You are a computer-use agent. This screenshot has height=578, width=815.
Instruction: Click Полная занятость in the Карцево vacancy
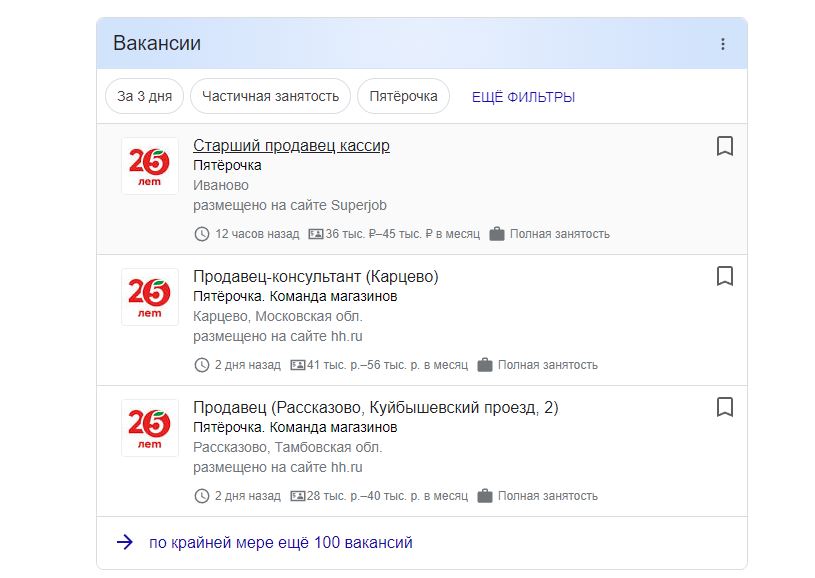(x=548, y=365)
